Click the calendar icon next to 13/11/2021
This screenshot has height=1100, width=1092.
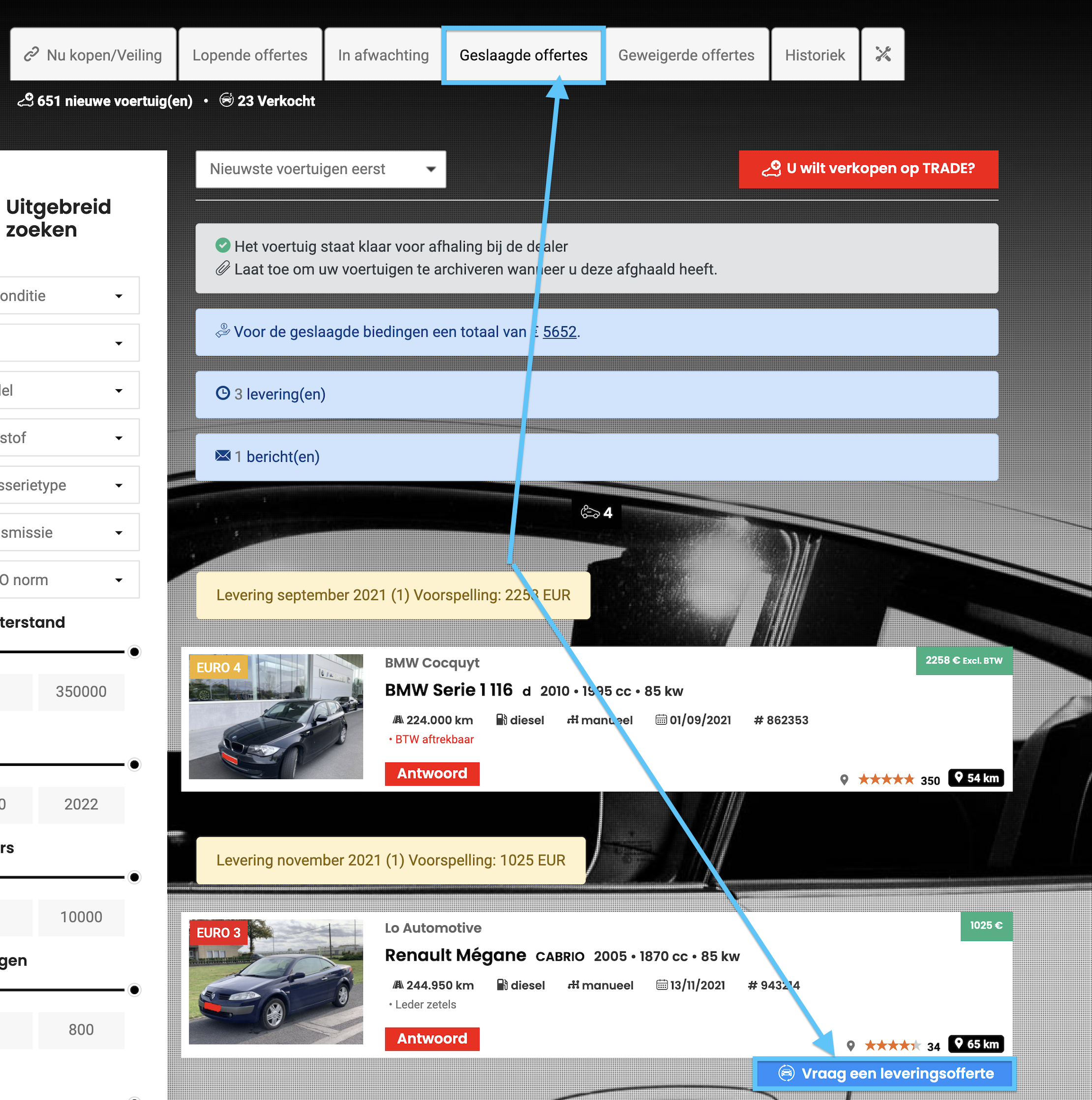coord(662,985)
